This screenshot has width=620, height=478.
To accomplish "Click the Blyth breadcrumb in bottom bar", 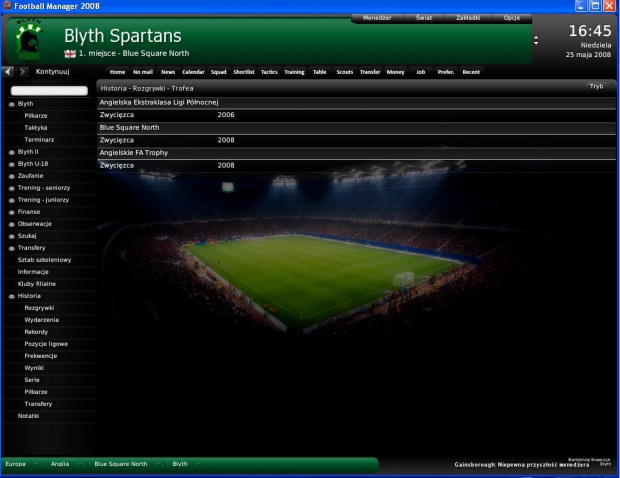I will [x=180, y=464].
